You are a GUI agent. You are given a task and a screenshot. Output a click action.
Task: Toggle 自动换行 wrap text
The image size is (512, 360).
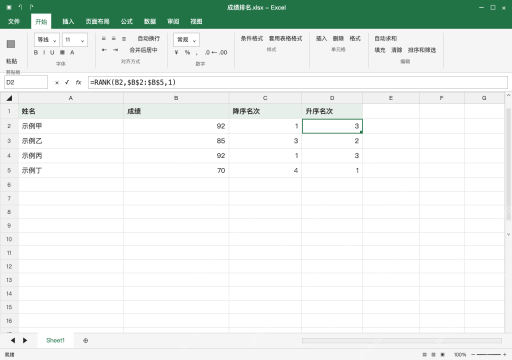tap(149, 38)
